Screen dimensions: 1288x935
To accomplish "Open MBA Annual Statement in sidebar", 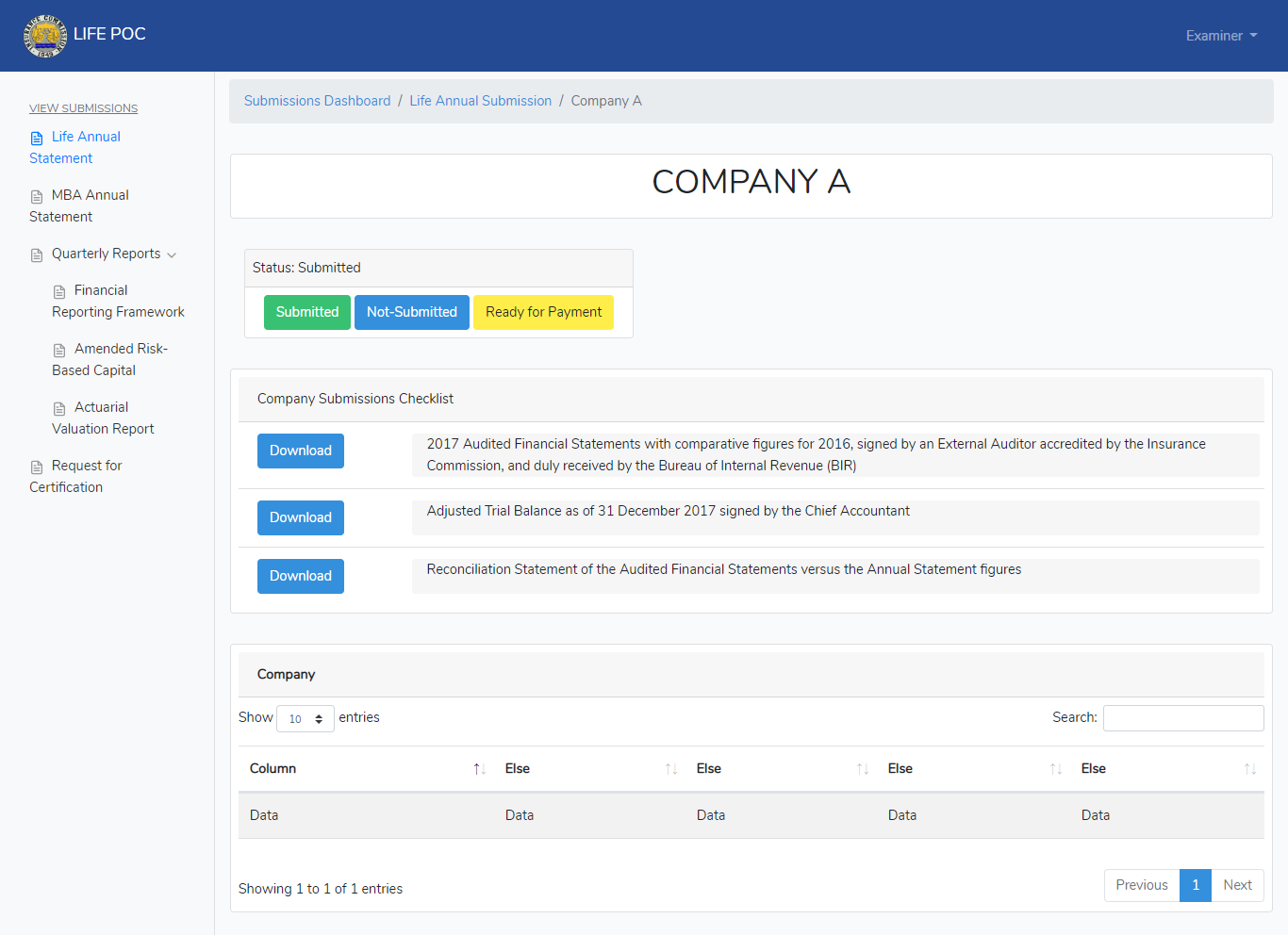I will coord(79,205).
